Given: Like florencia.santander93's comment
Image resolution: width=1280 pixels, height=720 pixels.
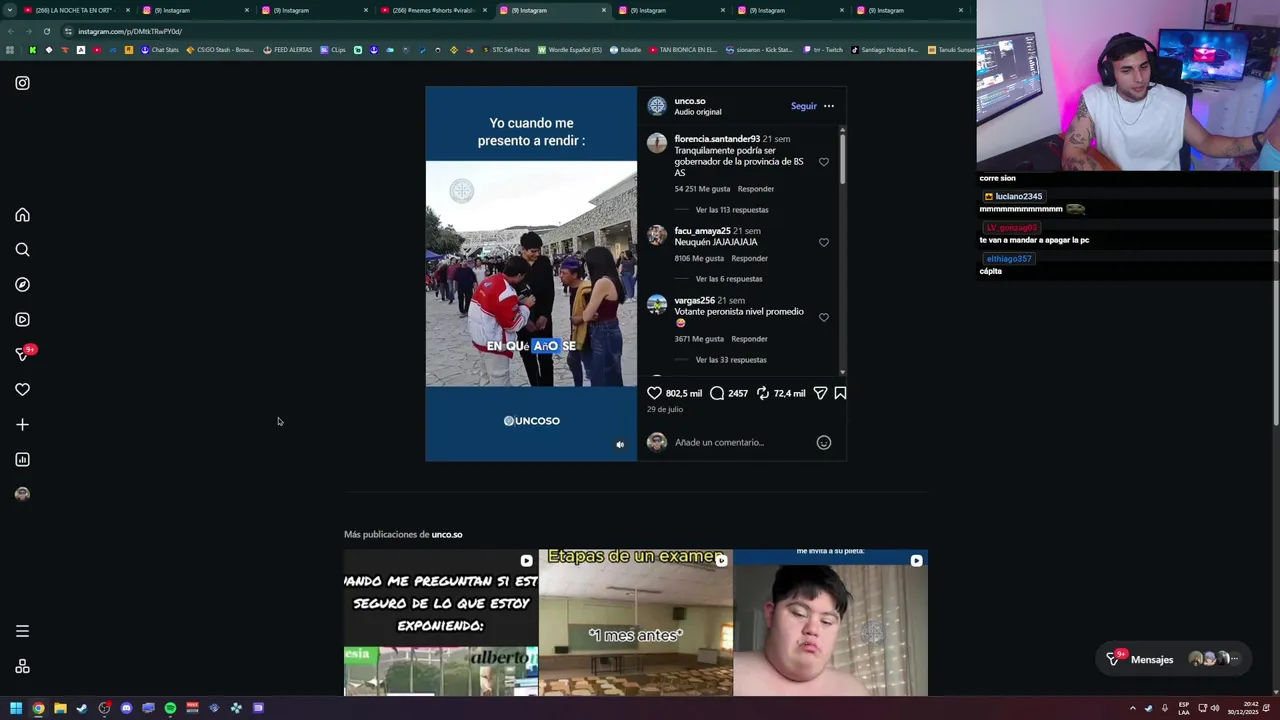Looking at the screenshot, I should tap(824, 162).
